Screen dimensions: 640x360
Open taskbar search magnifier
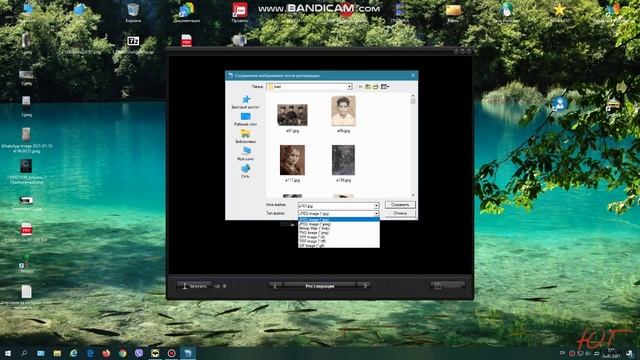(24, 353)
